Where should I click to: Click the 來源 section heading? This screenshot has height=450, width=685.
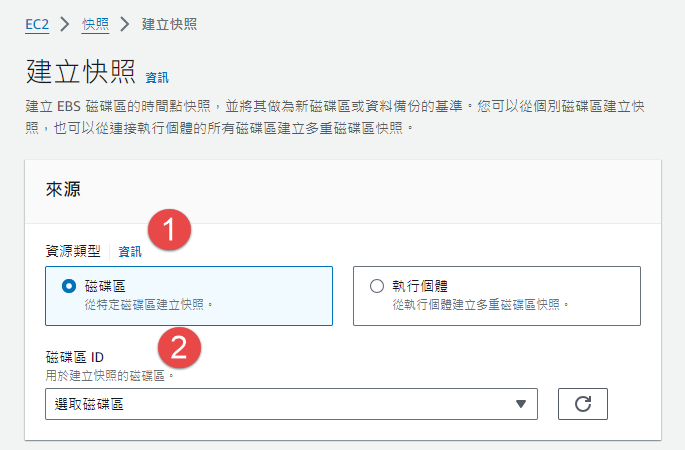tap(63, 189)
